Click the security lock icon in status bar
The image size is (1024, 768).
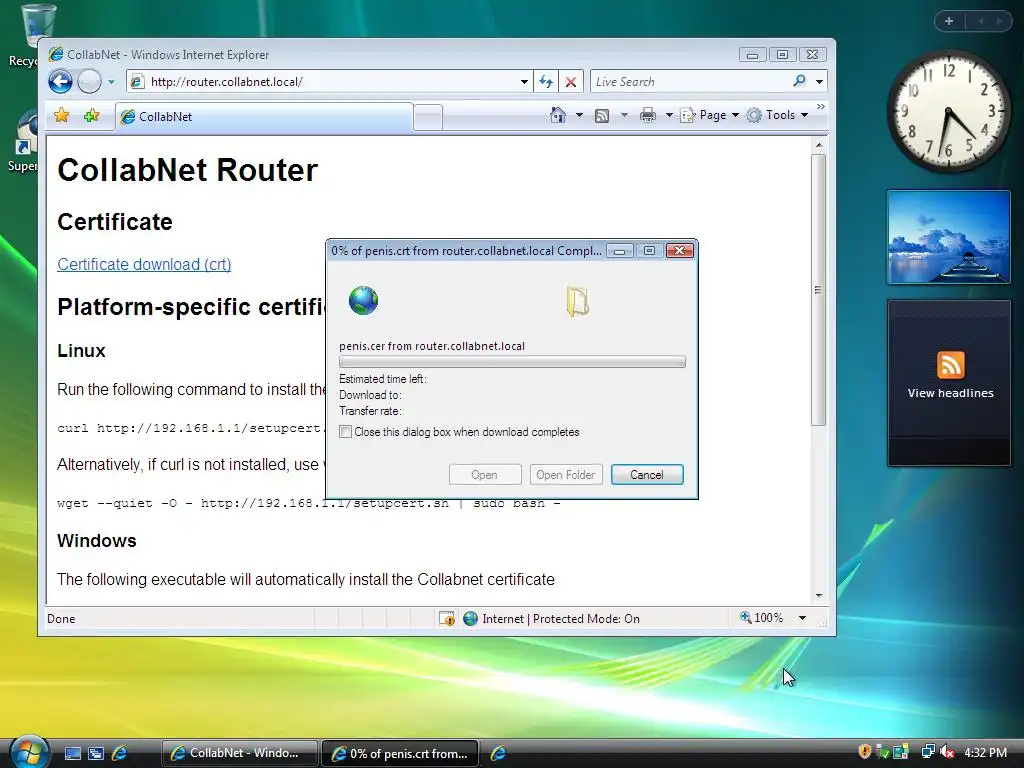click(x=447, y=618)
